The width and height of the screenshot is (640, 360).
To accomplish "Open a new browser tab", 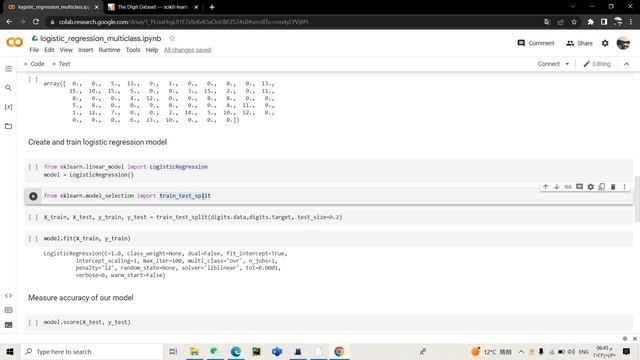I will (212, 7).
